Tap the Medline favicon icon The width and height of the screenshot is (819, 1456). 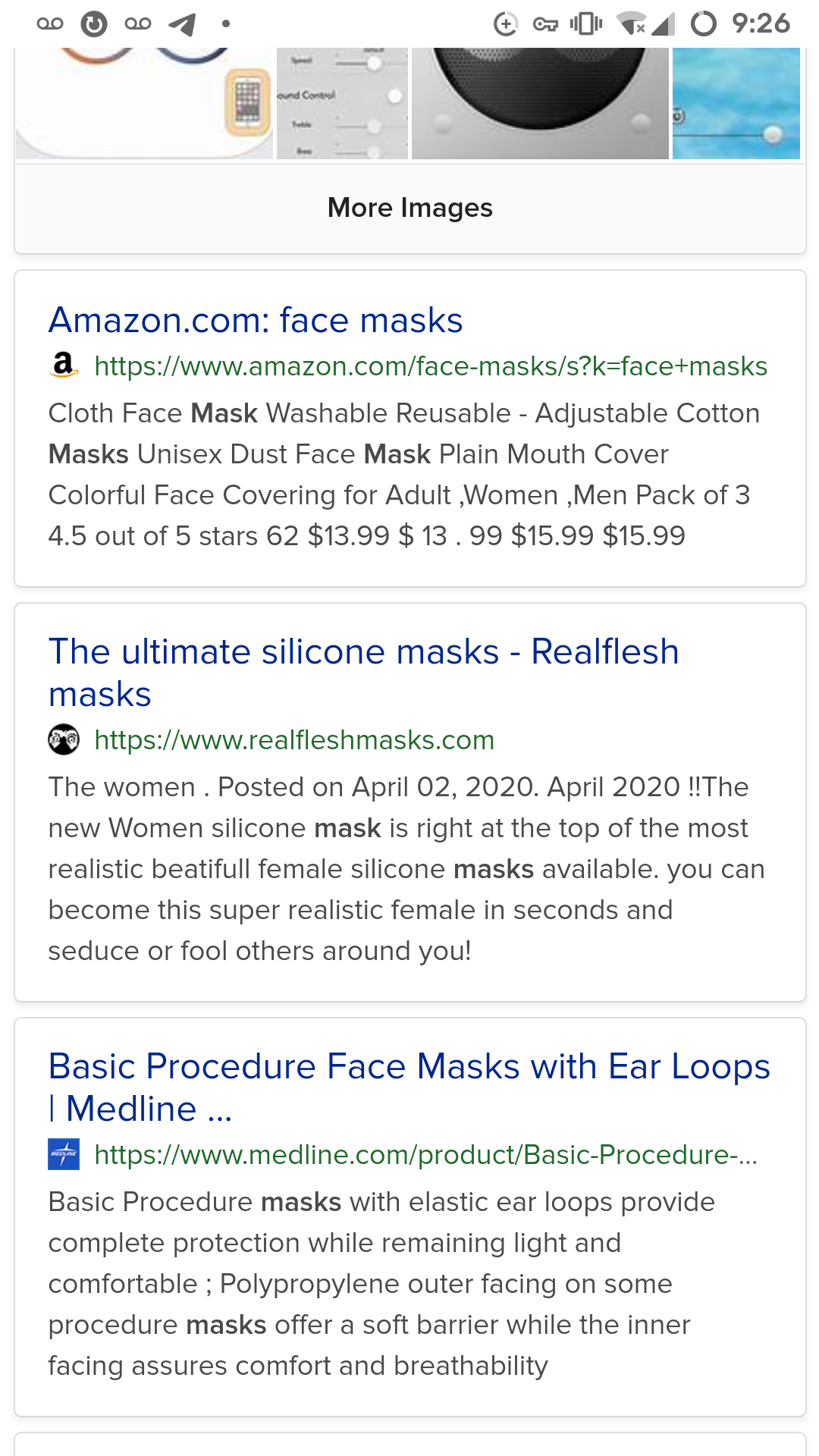64,1154
